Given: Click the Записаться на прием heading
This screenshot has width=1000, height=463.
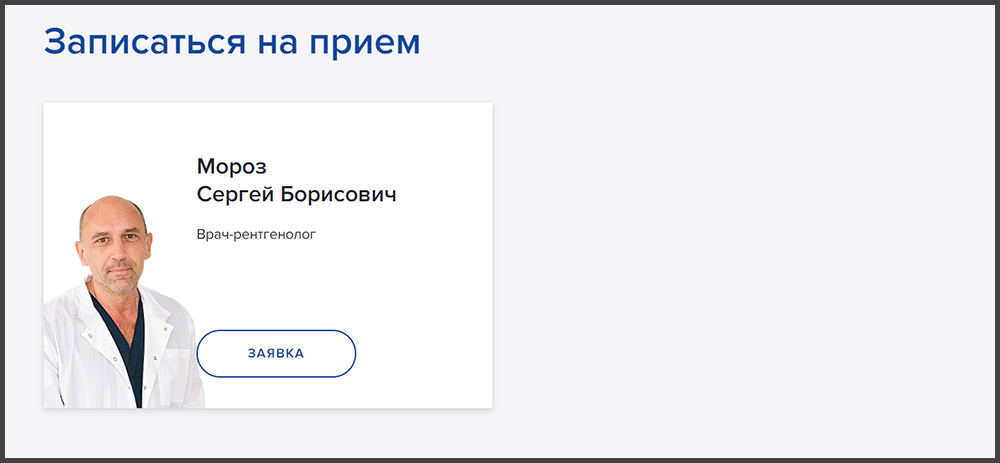Looking at the screenshot, I should 232,43.
